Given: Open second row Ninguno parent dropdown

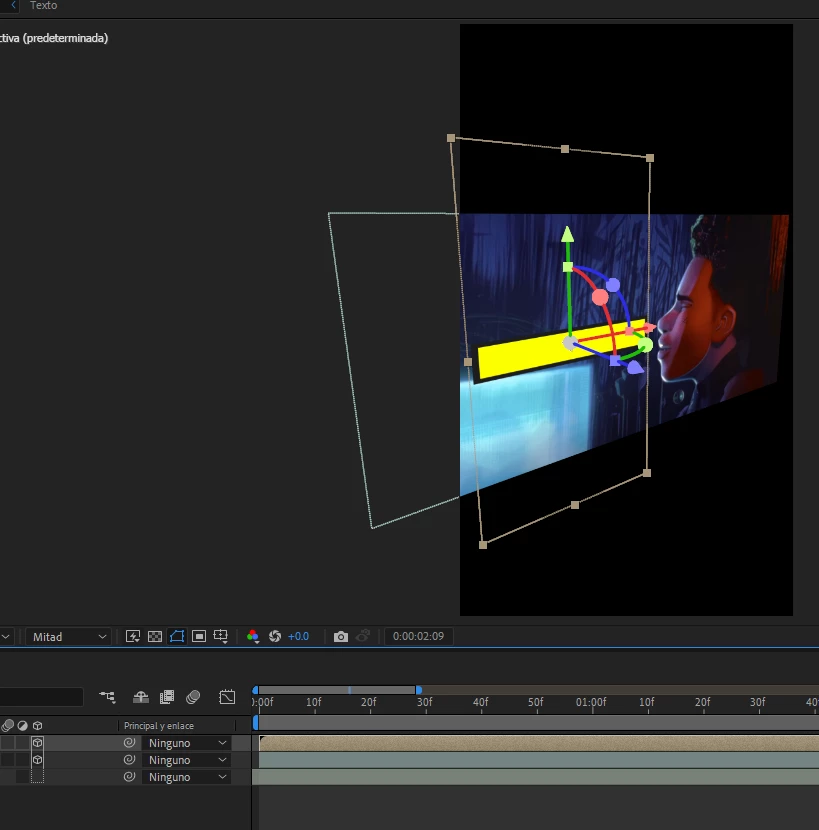Looking at the screenshot, I should (186, 760).
